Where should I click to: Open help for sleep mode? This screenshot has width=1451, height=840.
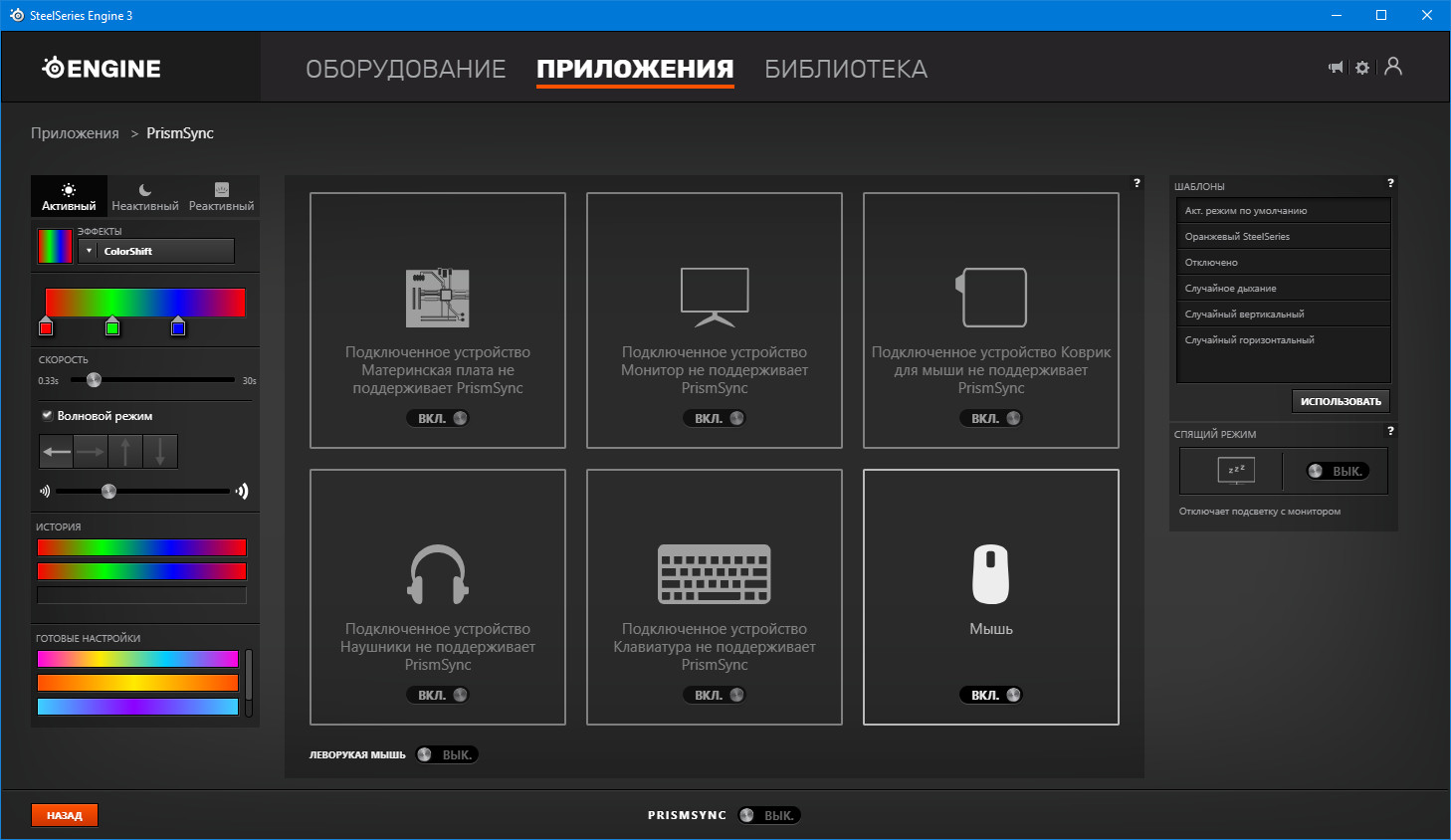pyautogui.click(x=1390, y=431)
